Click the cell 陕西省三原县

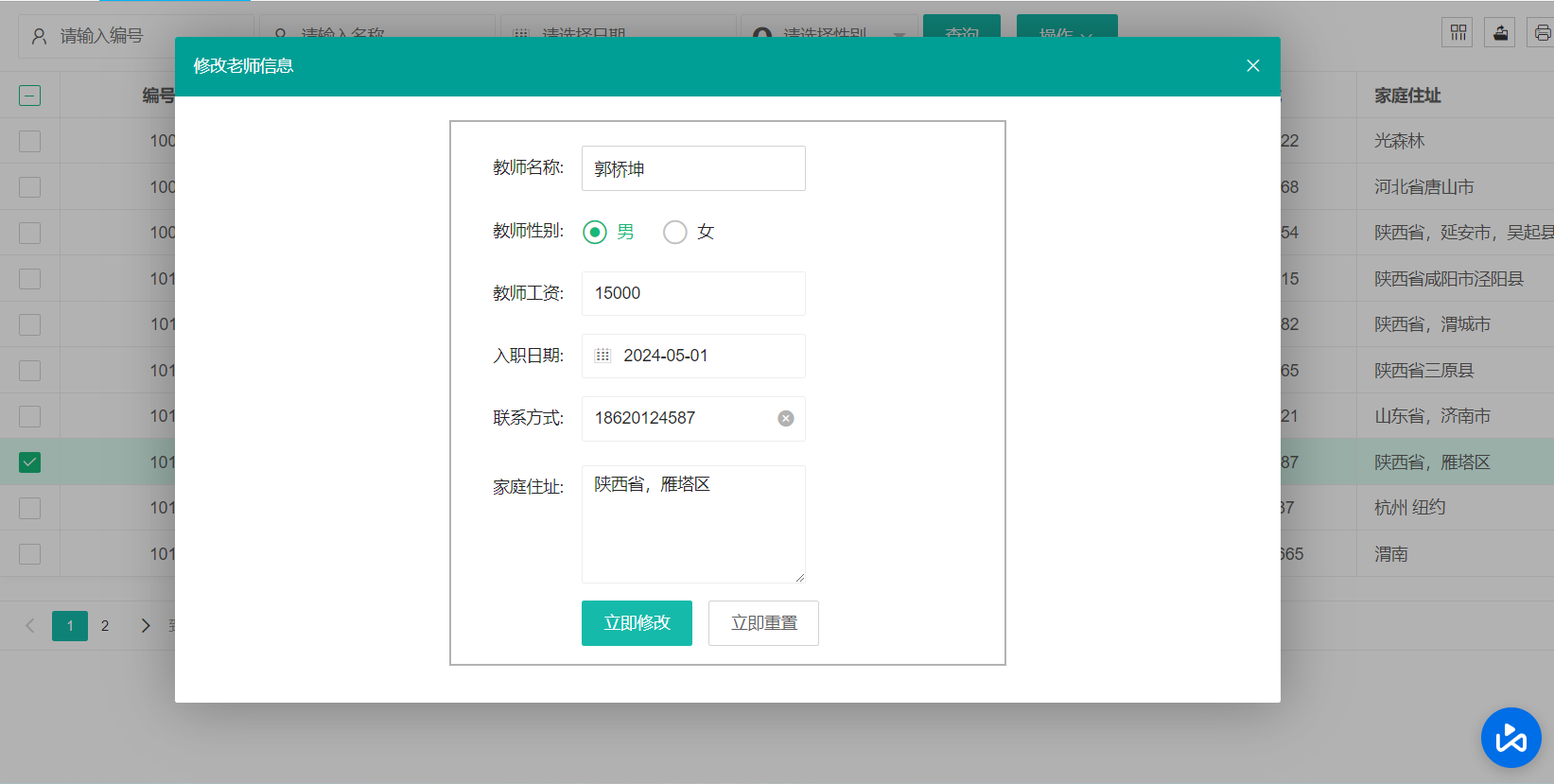click(x=1423, y=371)
